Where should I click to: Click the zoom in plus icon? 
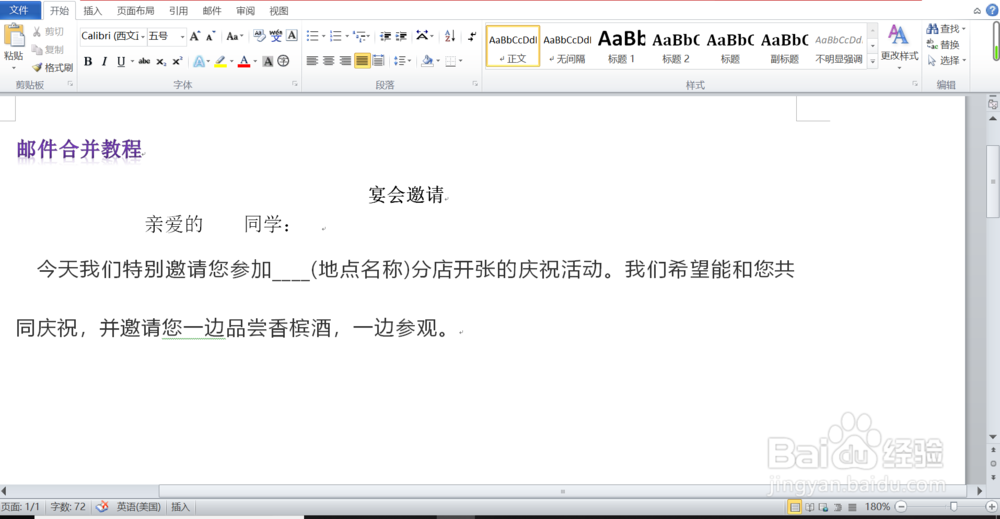tap(991, 507)
